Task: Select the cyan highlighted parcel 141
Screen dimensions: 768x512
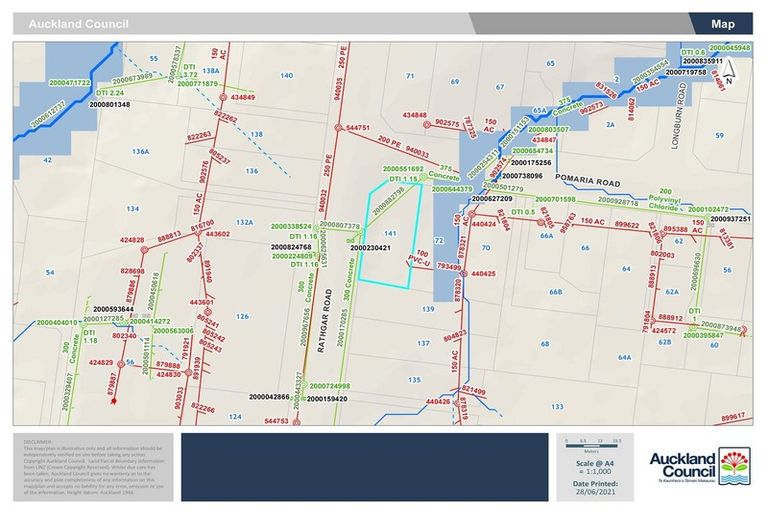Action: click(x=392, y=240)
